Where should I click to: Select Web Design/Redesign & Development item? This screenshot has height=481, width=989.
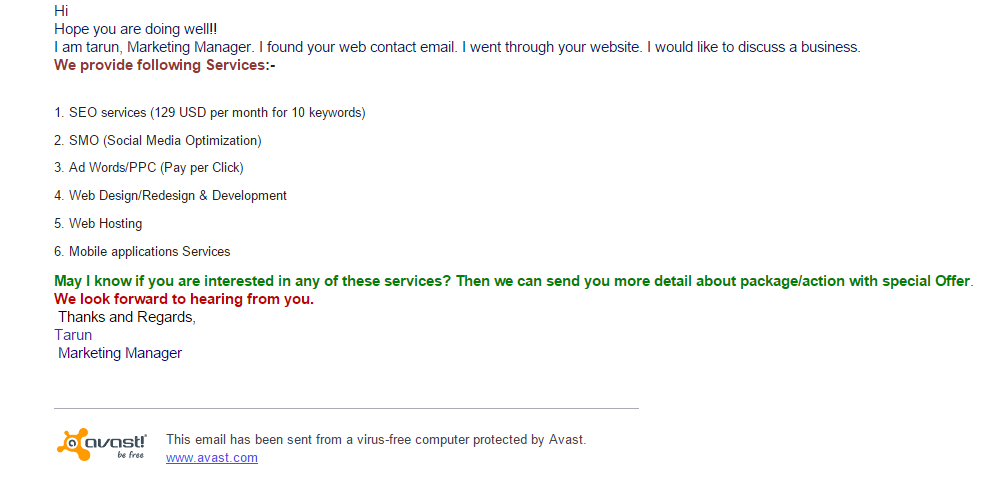(170, 195)
